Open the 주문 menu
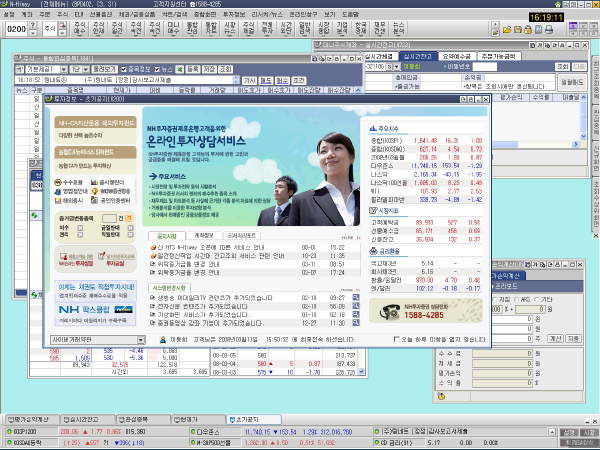600x450 pixels. pyautogui.click(x=44, y=14)
